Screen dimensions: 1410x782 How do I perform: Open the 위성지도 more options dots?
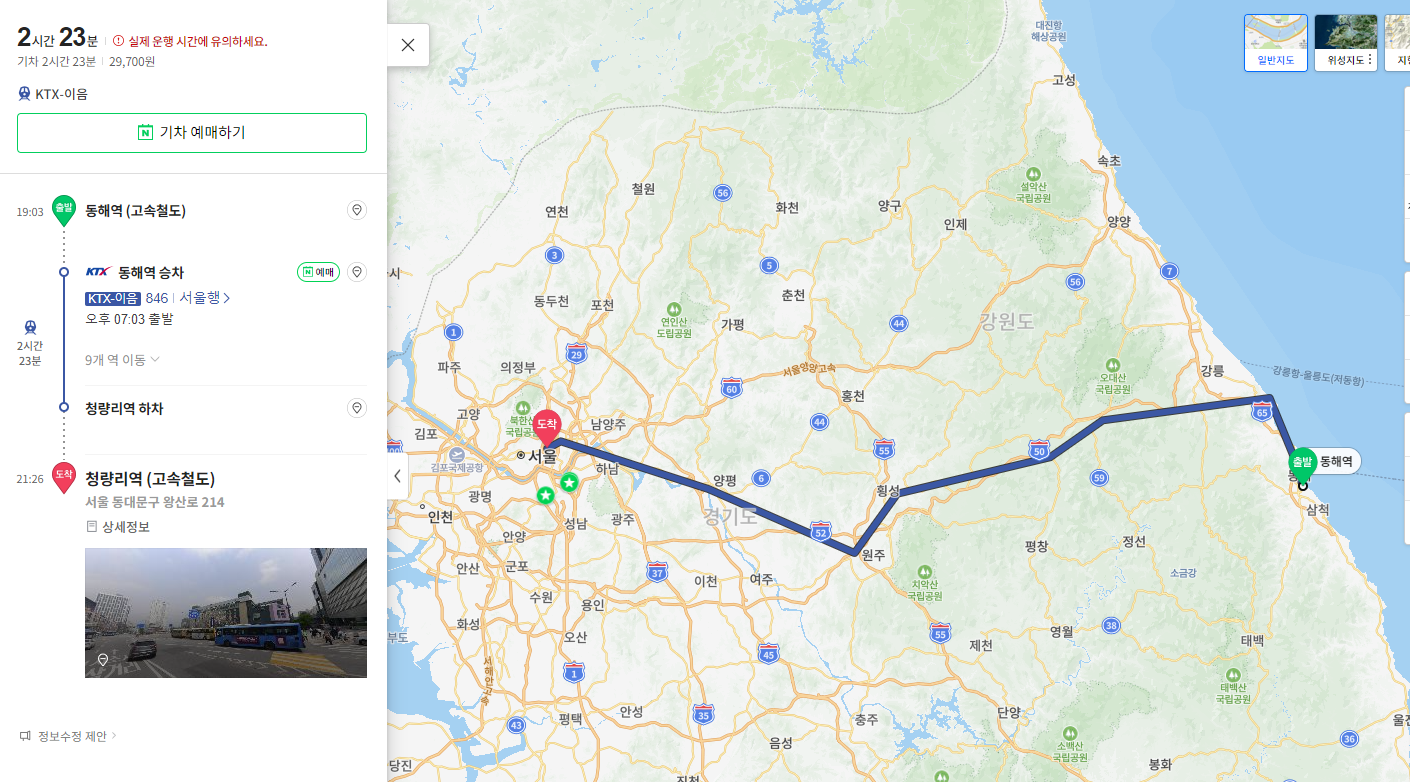click(x=1370, y=61)
